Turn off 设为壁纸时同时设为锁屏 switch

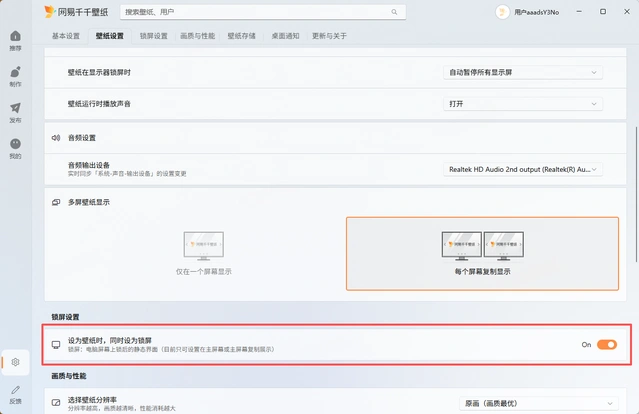click(606, 344)
